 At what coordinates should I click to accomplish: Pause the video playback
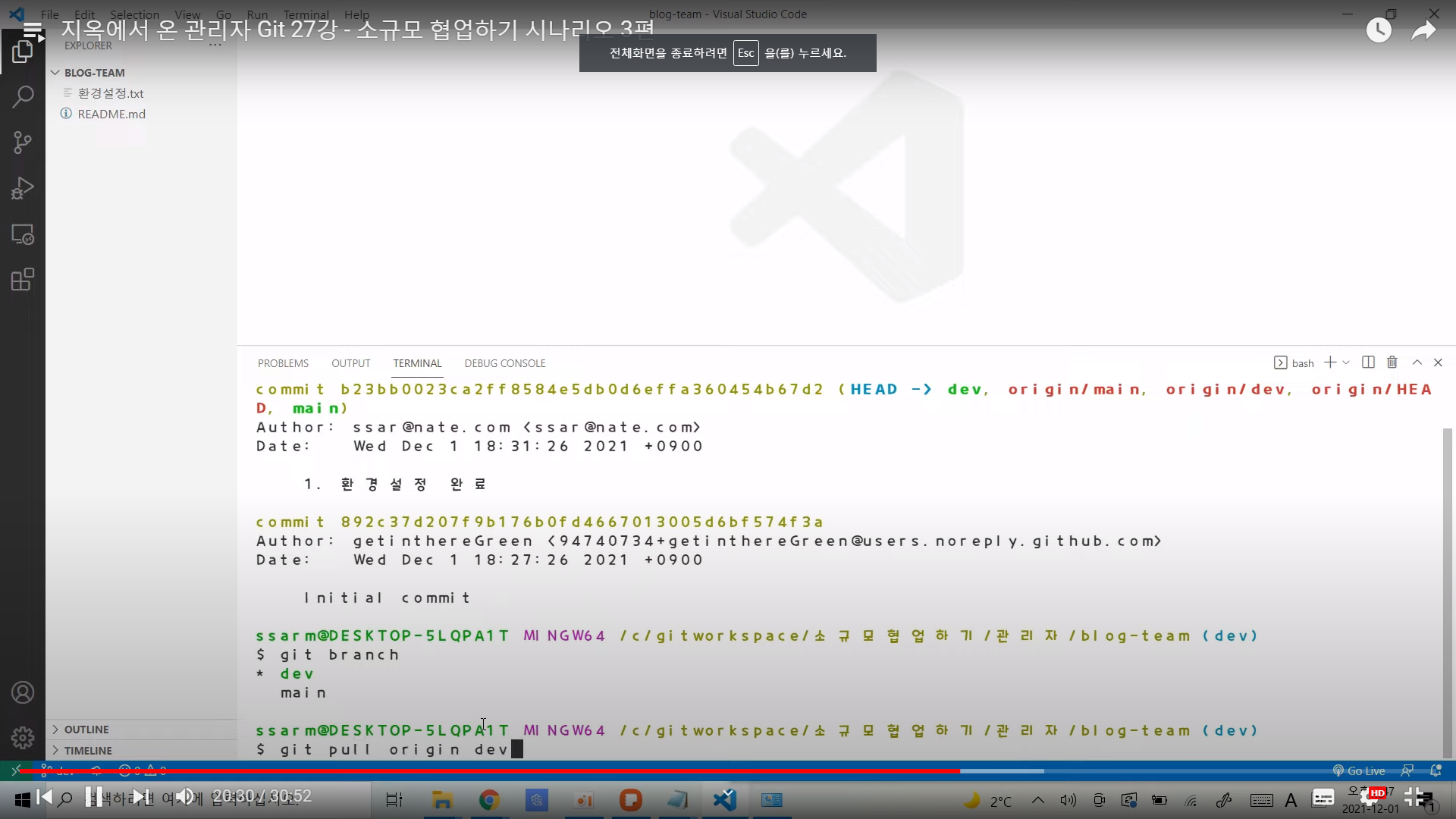[94, 796]
